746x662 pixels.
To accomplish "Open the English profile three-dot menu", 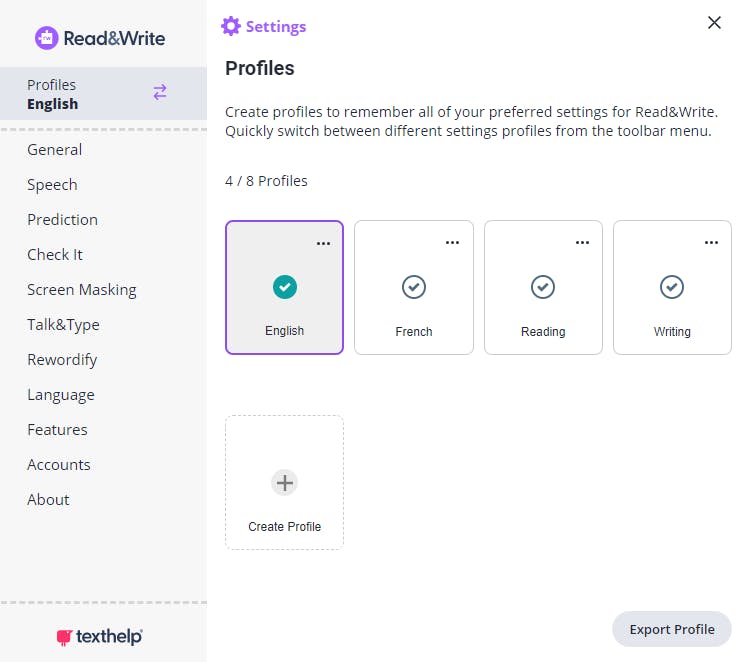I will pos(323,243).
